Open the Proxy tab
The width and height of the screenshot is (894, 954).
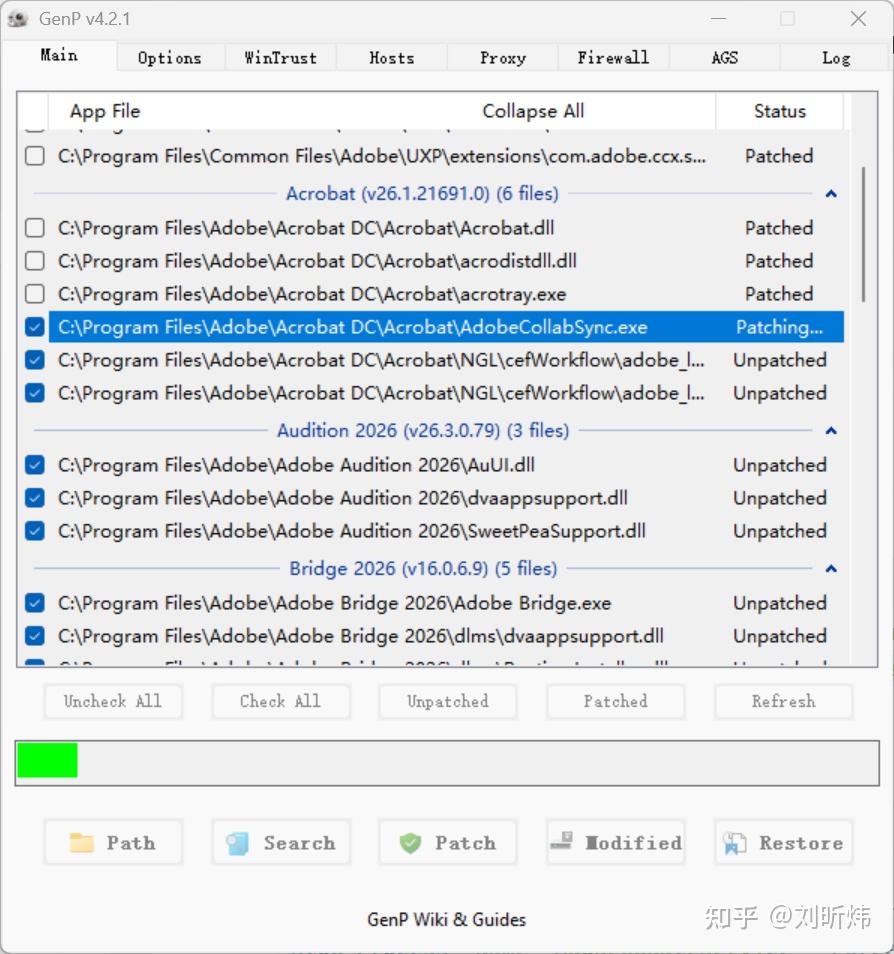tap(503, 58)
